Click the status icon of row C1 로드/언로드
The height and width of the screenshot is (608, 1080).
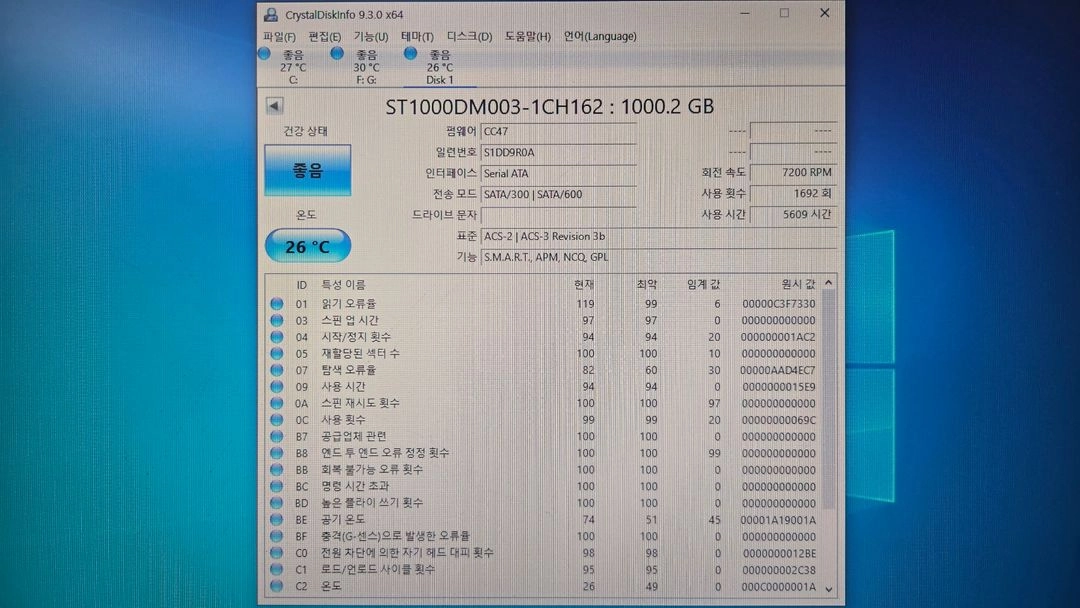coord(277,569)
